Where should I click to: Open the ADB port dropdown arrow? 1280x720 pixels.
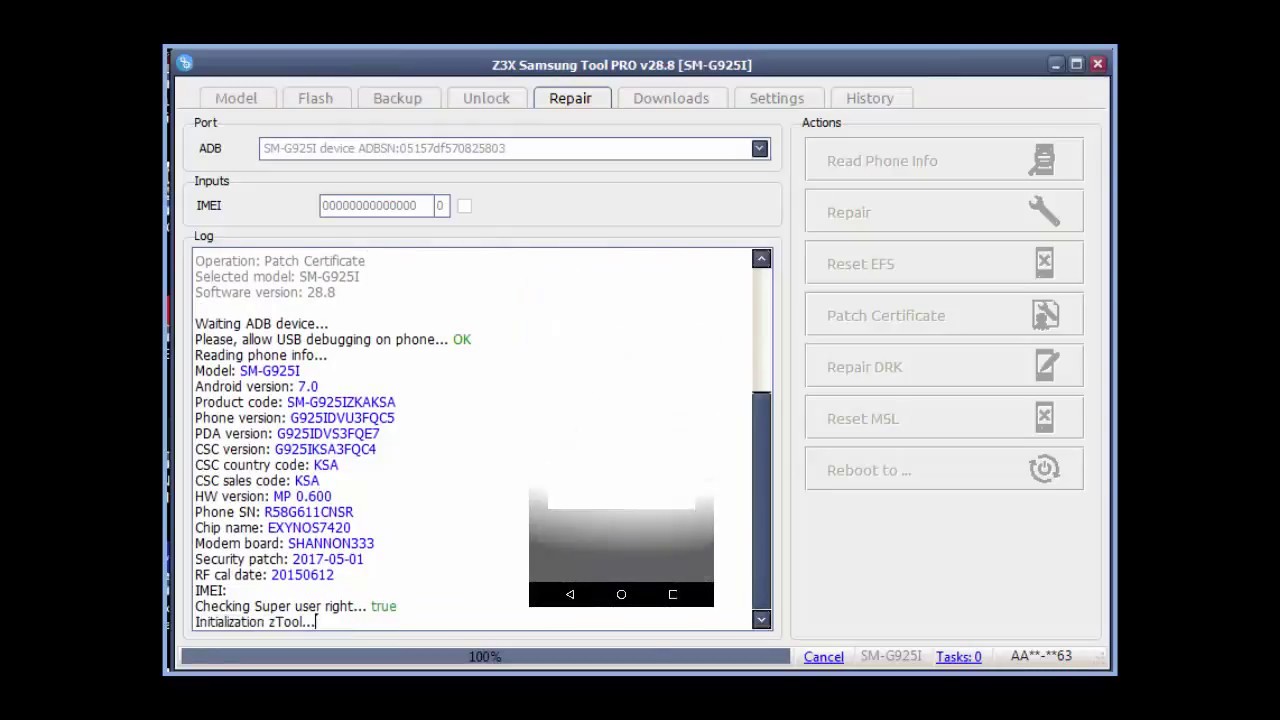coord(760,148)
